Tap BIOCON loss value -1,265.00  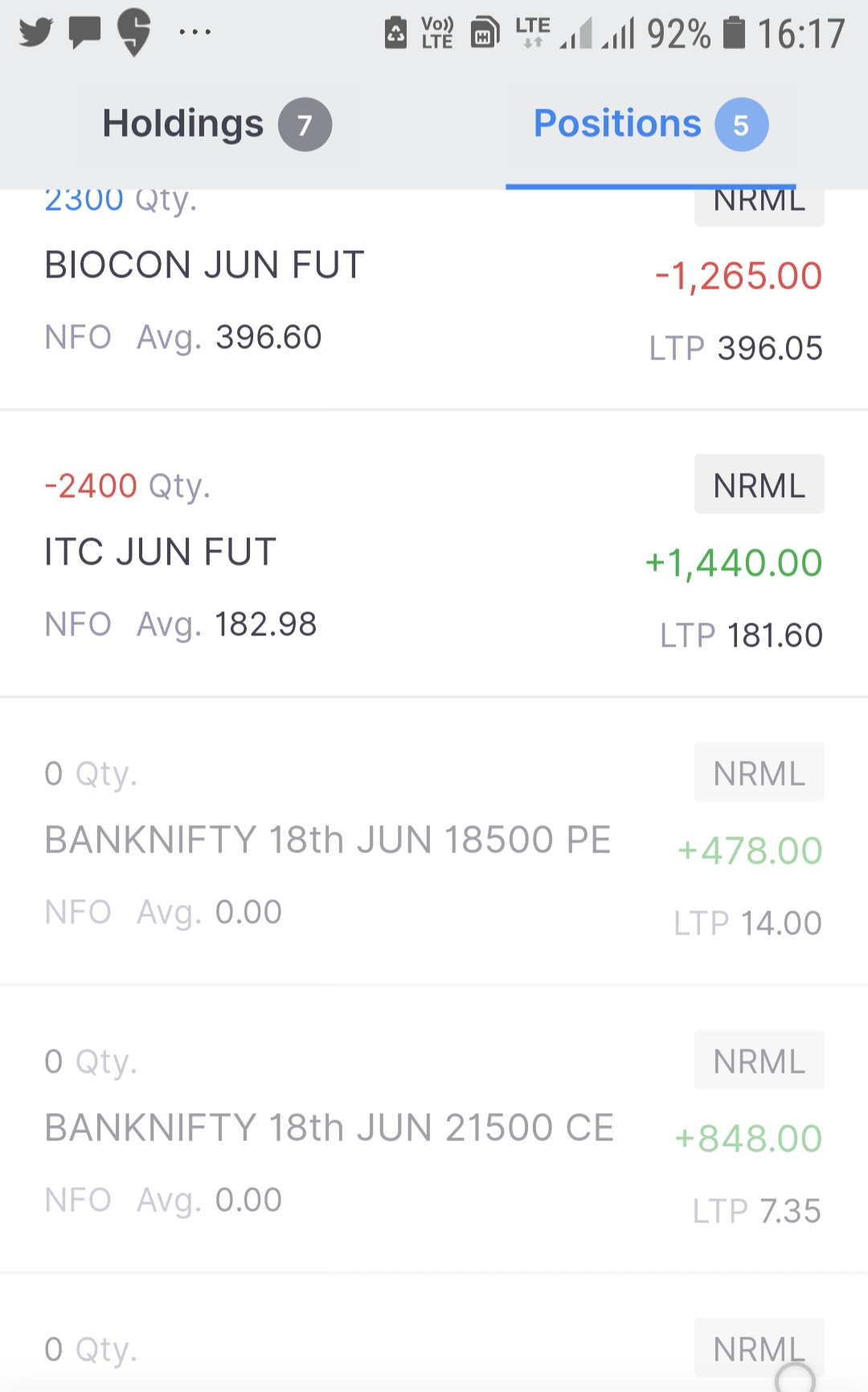pyautogui.click(x=739, y=277)
